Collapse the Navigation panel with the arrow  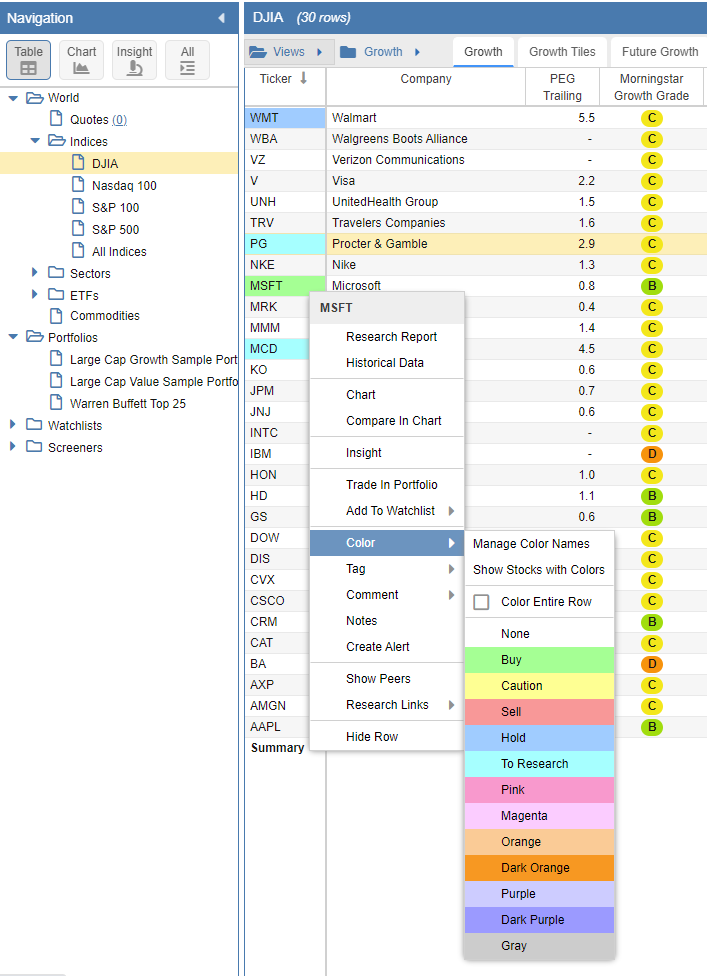pos(222,18)
